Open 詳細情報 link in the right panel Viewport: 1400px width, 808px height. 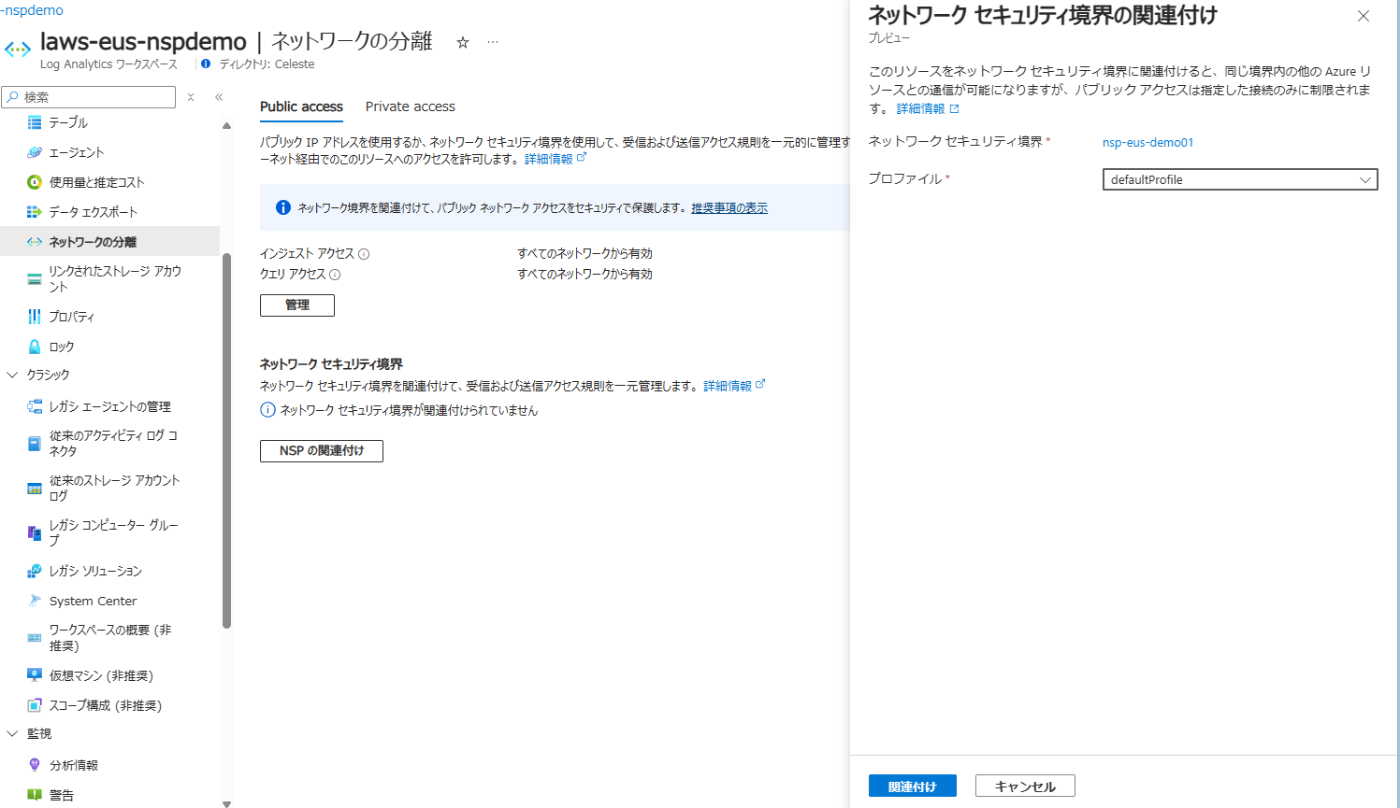[928, 109]
